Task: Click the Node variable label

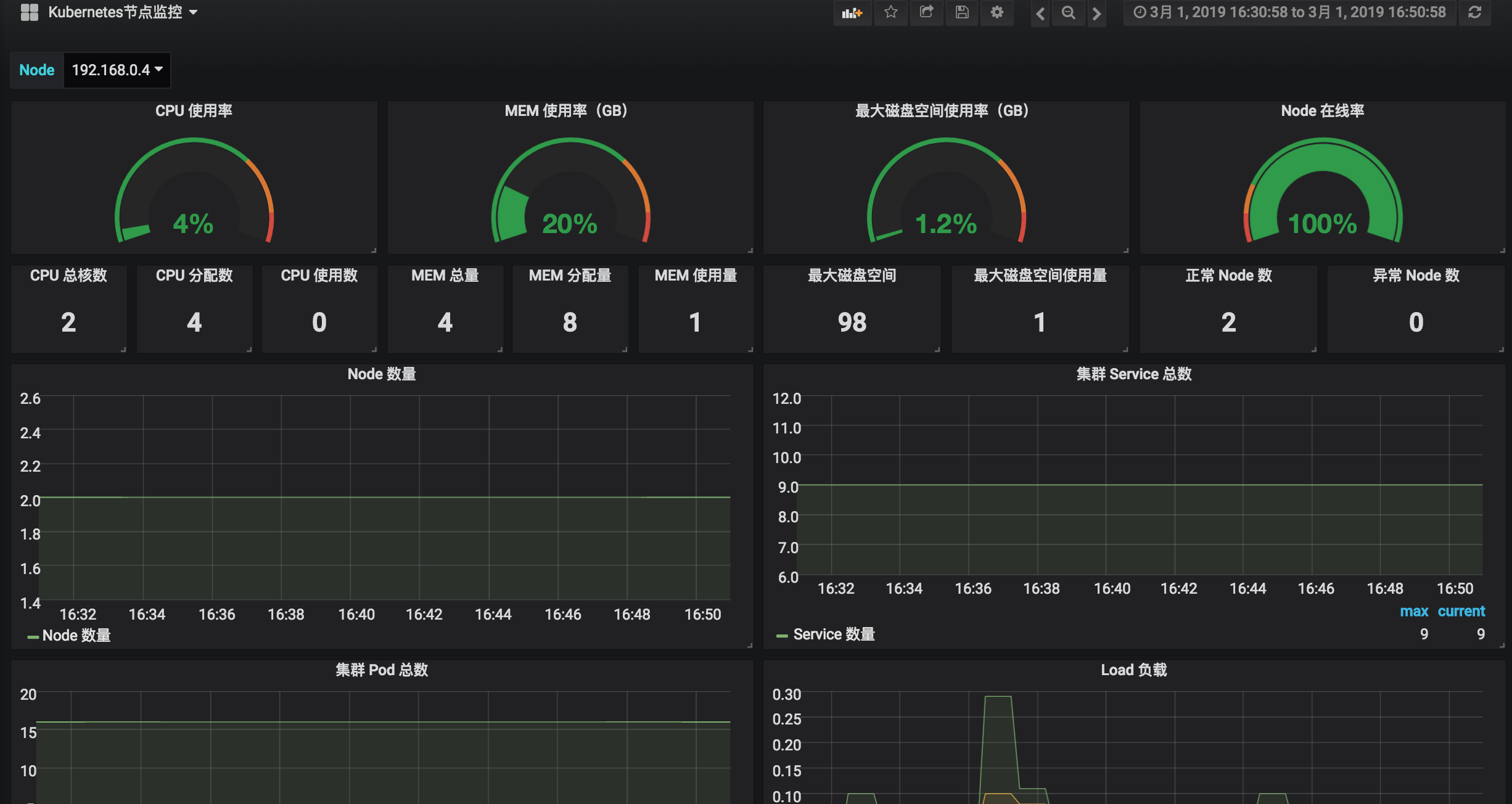Action: coord(37,70)
